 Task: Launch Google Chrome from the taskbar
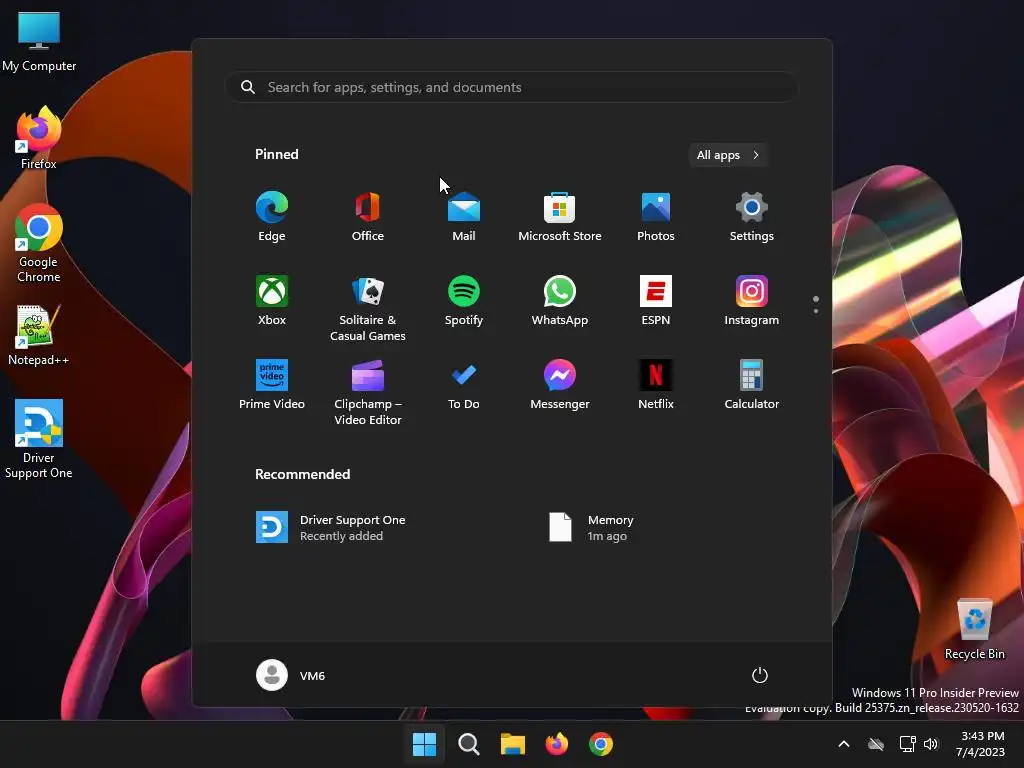601,744
